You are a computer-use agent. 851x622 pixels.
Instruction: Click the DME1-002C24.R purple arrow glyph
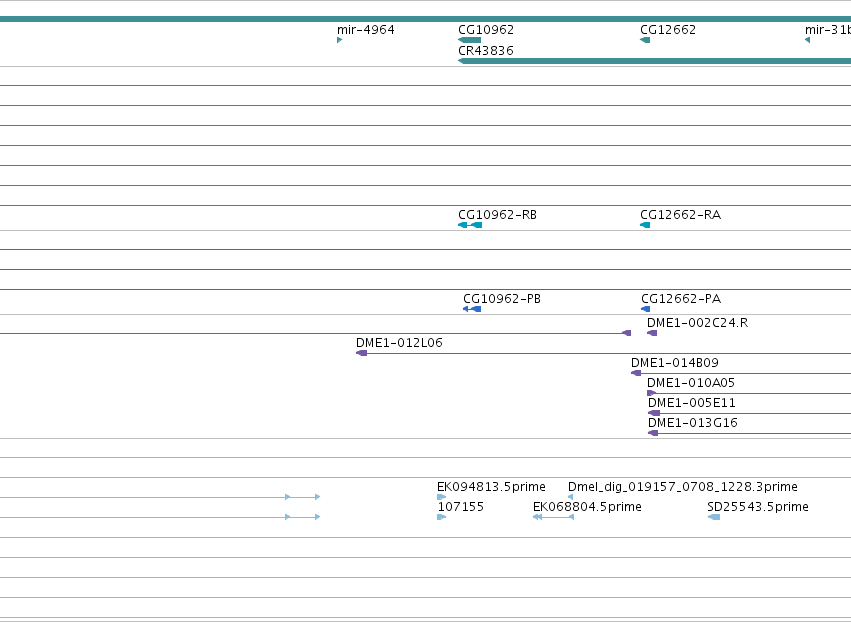[x=652, y=333]
